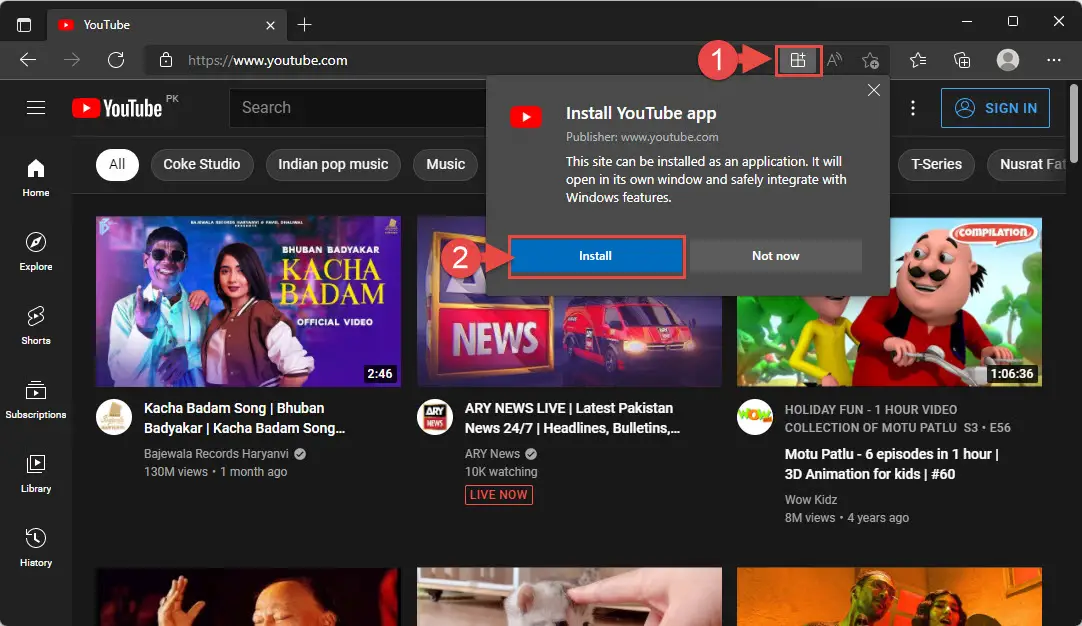Viewport: 1082px width, 626px height.
Task: Close the Install YouTube app popup
Action: pyautogui.click(x=874, y=90)
